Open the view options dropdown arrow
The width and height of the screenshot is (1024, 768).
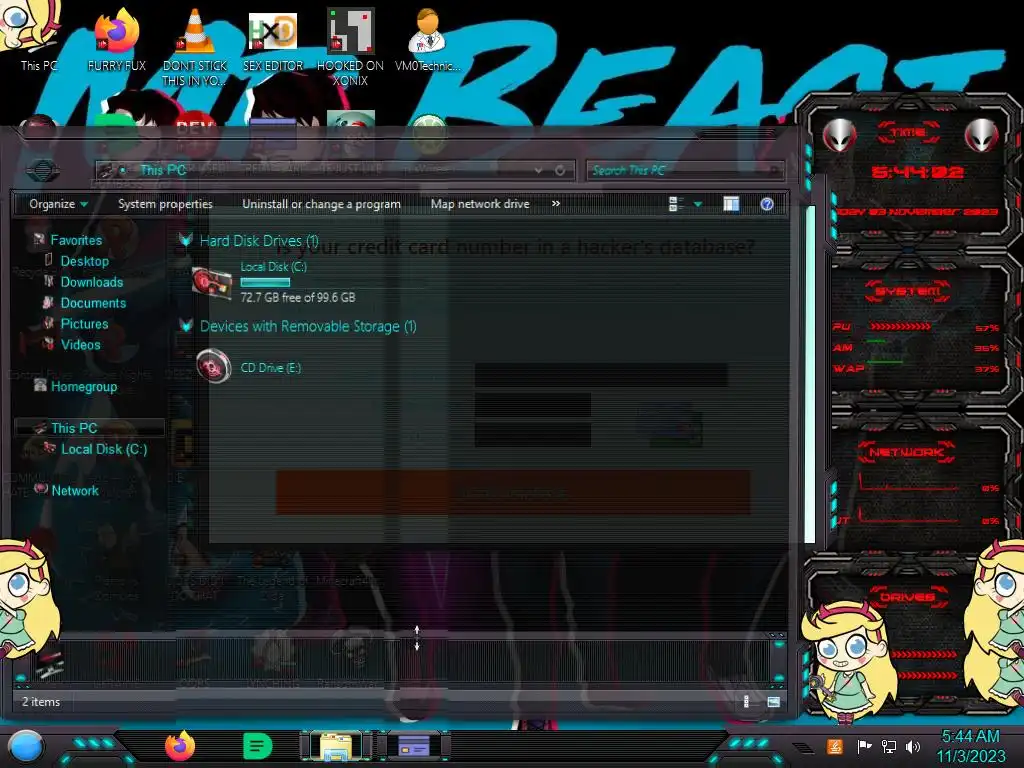697,204
